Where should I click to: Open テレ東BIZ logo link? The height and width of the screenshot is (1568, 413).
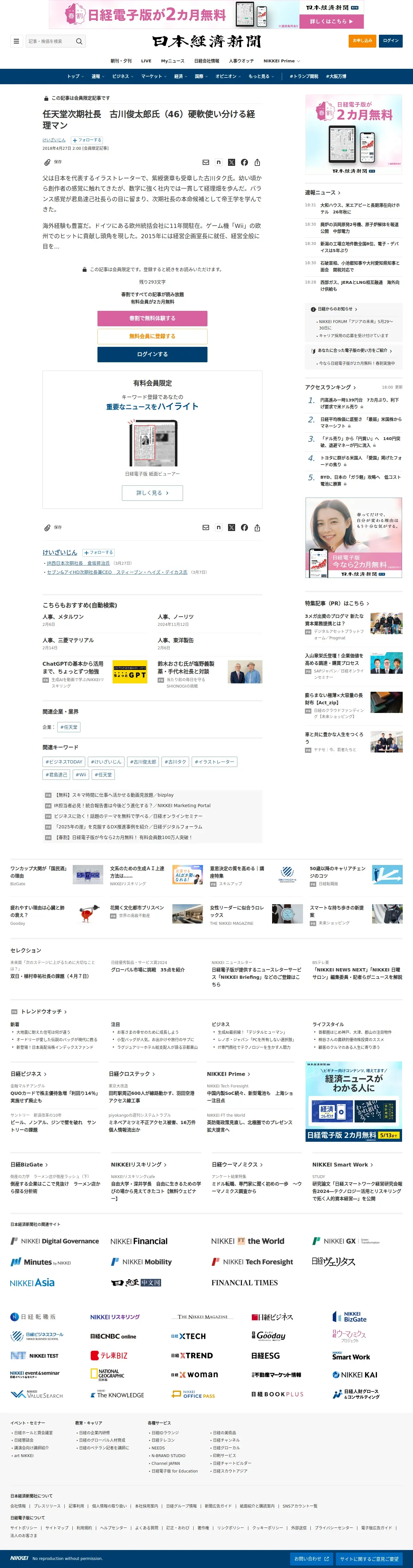(109, 1356)
